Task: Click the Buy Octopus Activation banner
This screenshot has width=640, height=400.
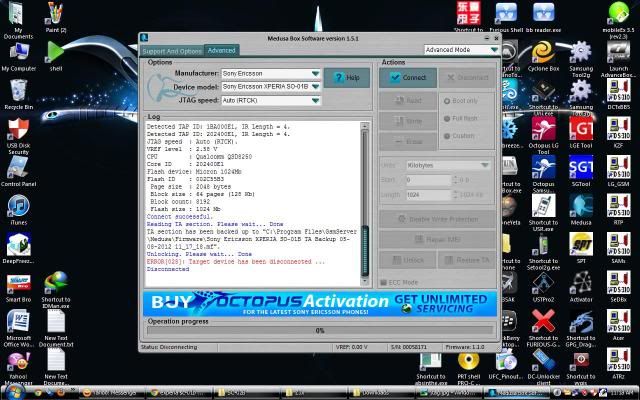Action: (x=320, y=303)
